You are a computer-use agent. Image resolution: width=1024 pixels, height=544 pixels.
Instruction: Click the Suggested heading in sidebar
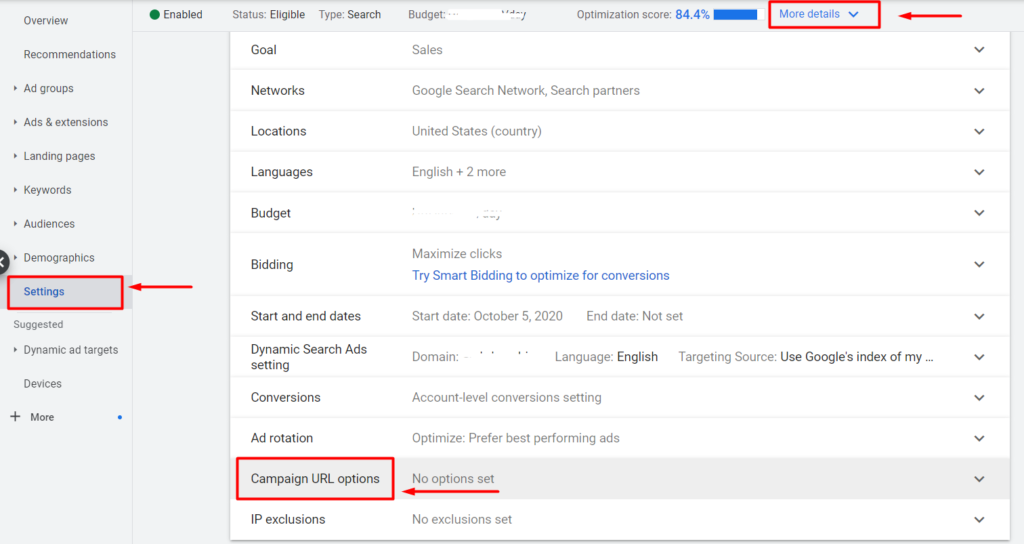[39, 325]
